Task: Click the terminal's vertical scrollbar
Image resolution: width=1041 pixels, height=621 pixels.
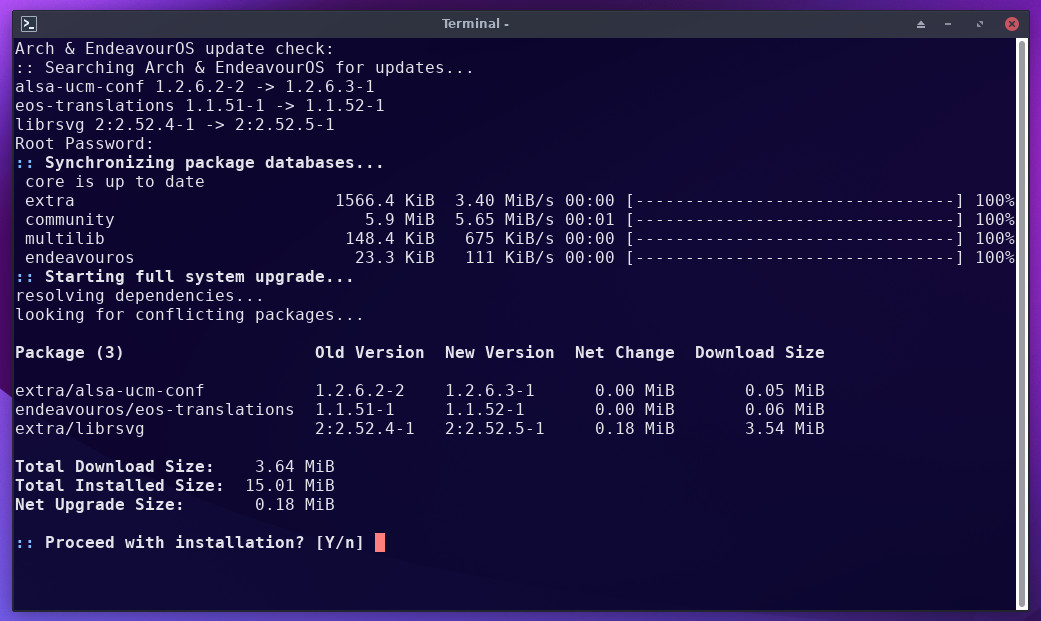Action: [1022, 323]
